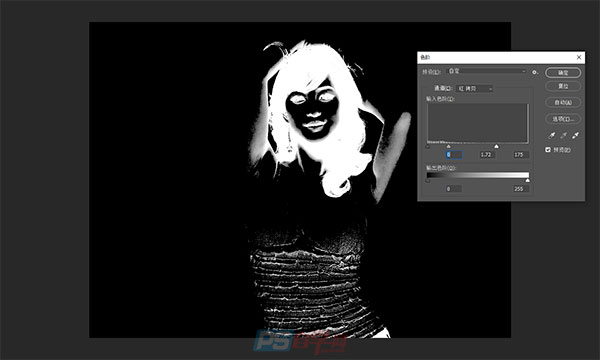Click the OK button in Levels
Image resolution: width=600 pixels, height=360 pixels.
click(x=563, y=72)
